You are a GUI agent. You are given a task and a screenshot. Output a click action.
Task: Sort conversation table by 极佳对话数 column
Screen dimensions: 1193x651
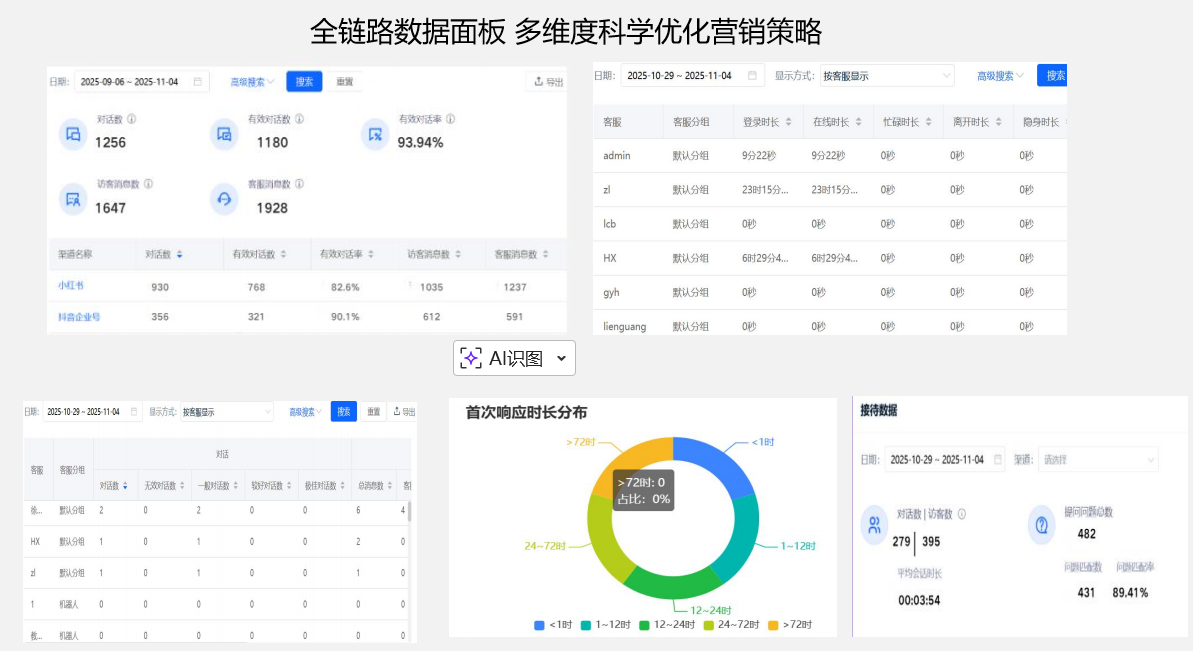(x=342, y=485)
